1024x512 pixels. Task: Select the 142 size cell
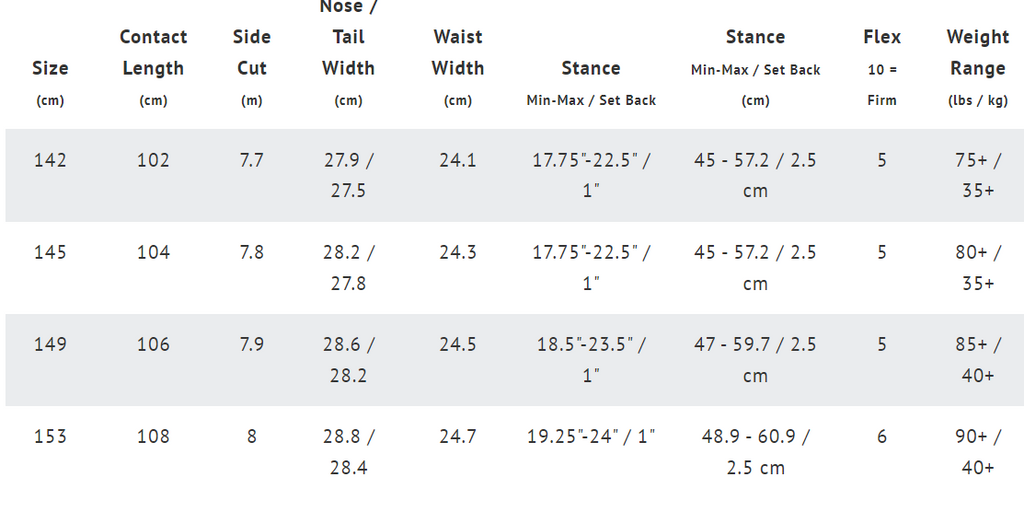coord(50,160)
